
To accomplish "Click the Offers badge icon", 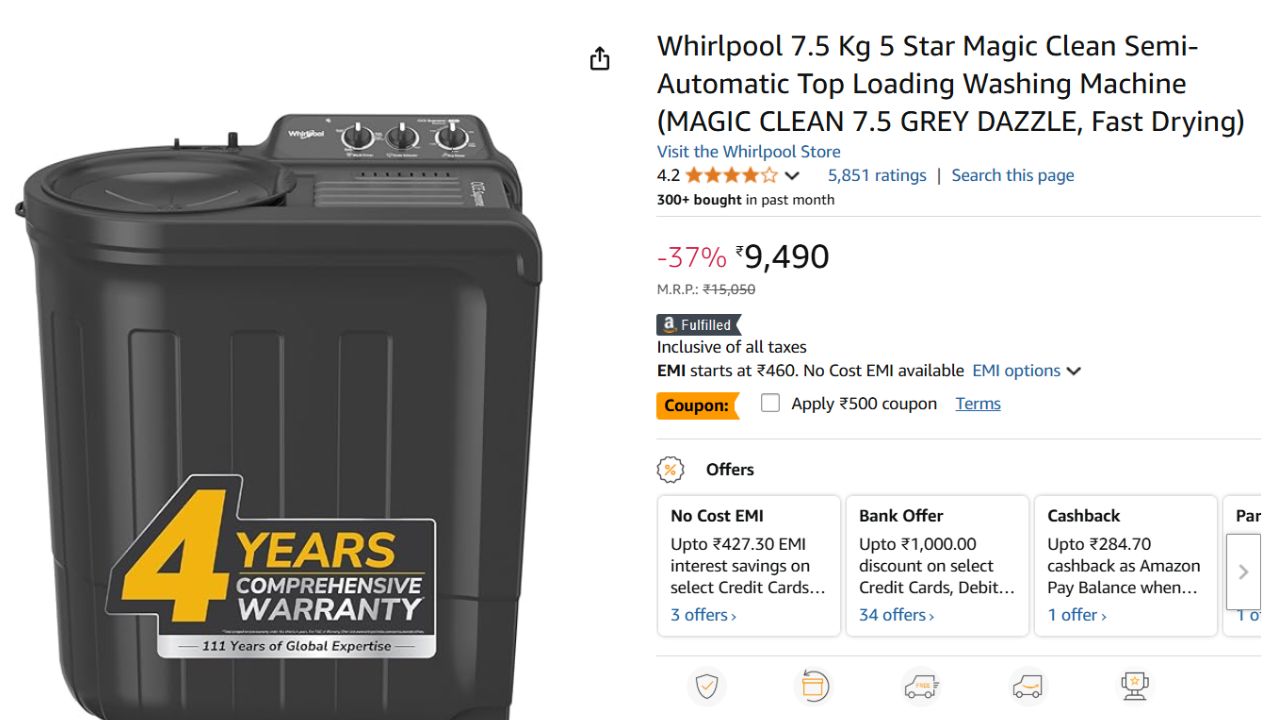I will point(670,469).
